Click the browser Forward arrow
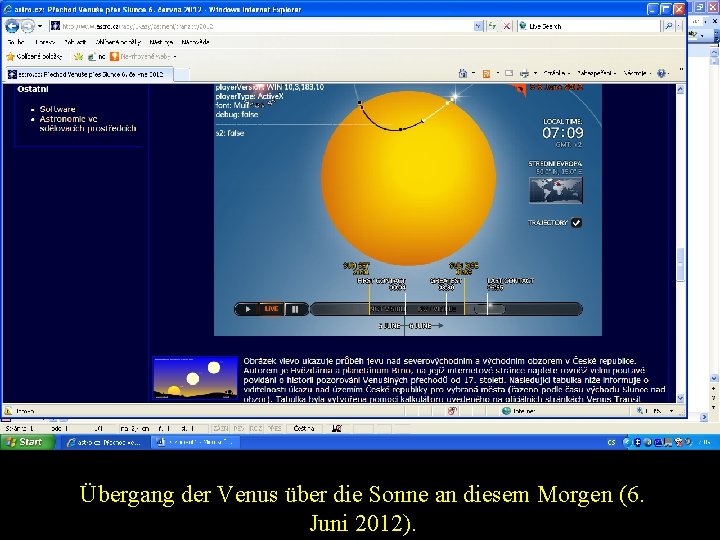 pyautogui.click(x=28, y=26)
